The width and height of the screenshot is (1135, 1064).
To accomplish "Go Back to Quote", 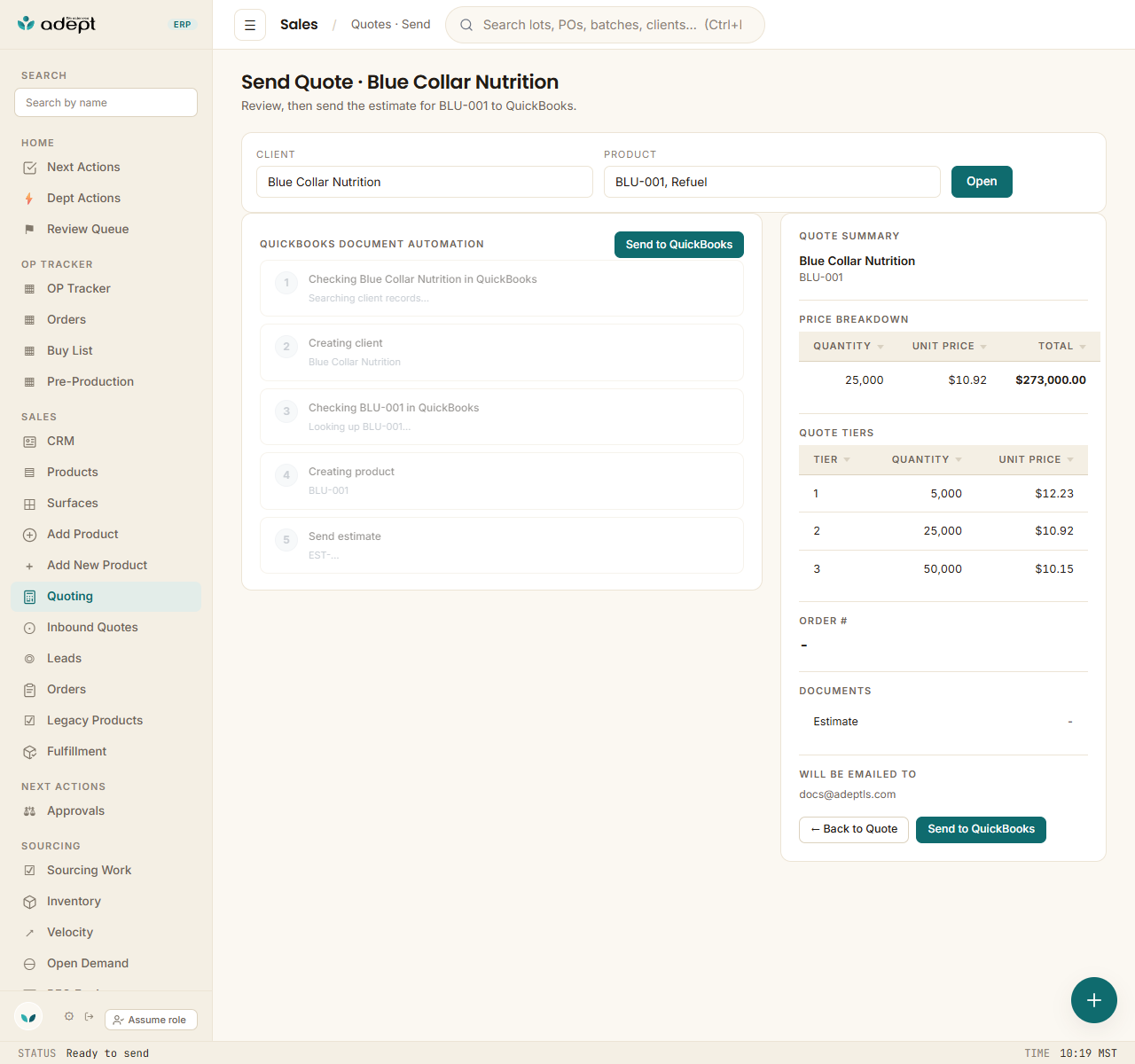I will point(854,830).
